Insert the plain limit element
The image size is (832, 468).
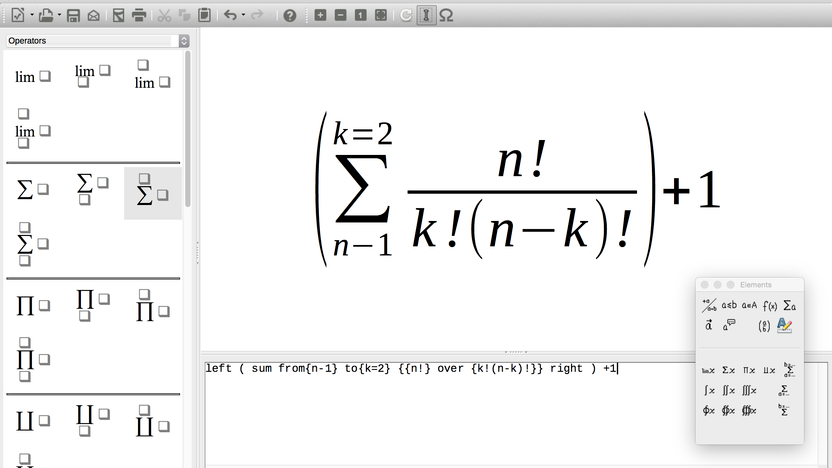point(33,77)
